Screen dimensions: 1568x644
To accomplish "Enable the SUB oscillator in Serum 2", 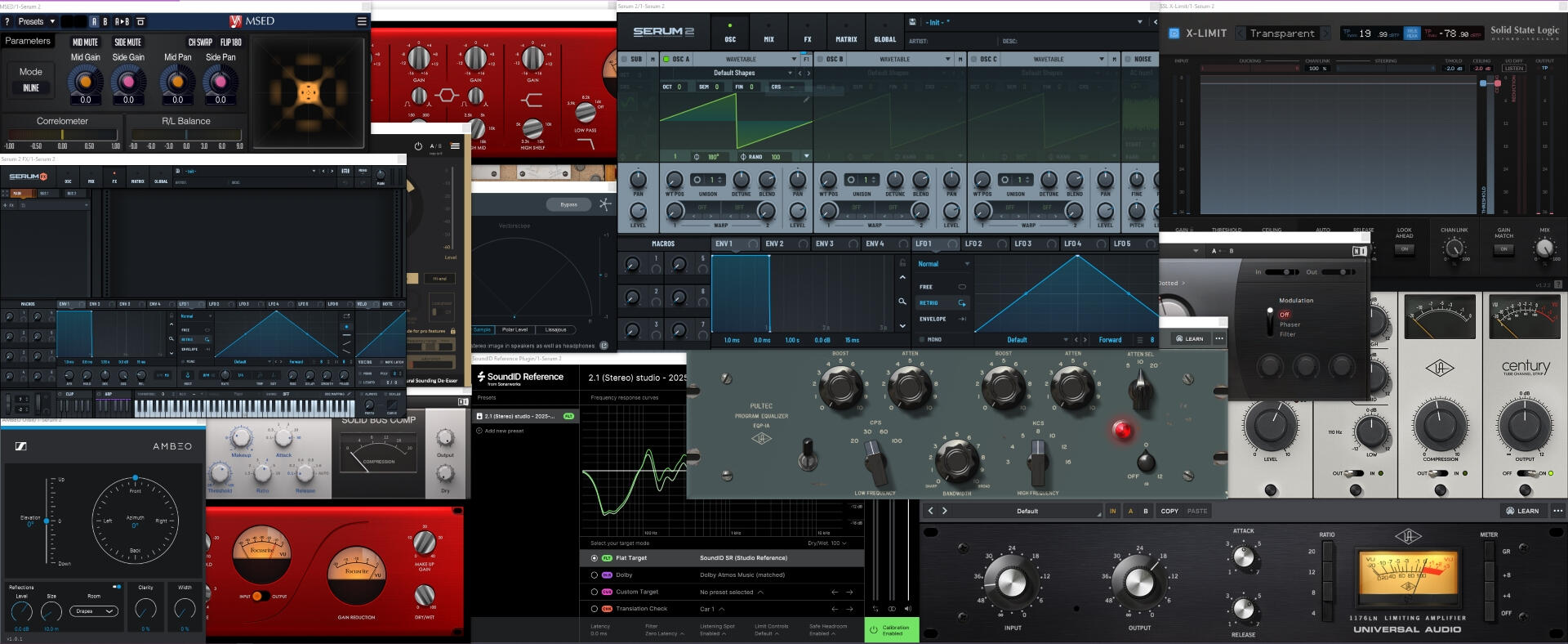I will pyautogui.click(x=624, y=59).
